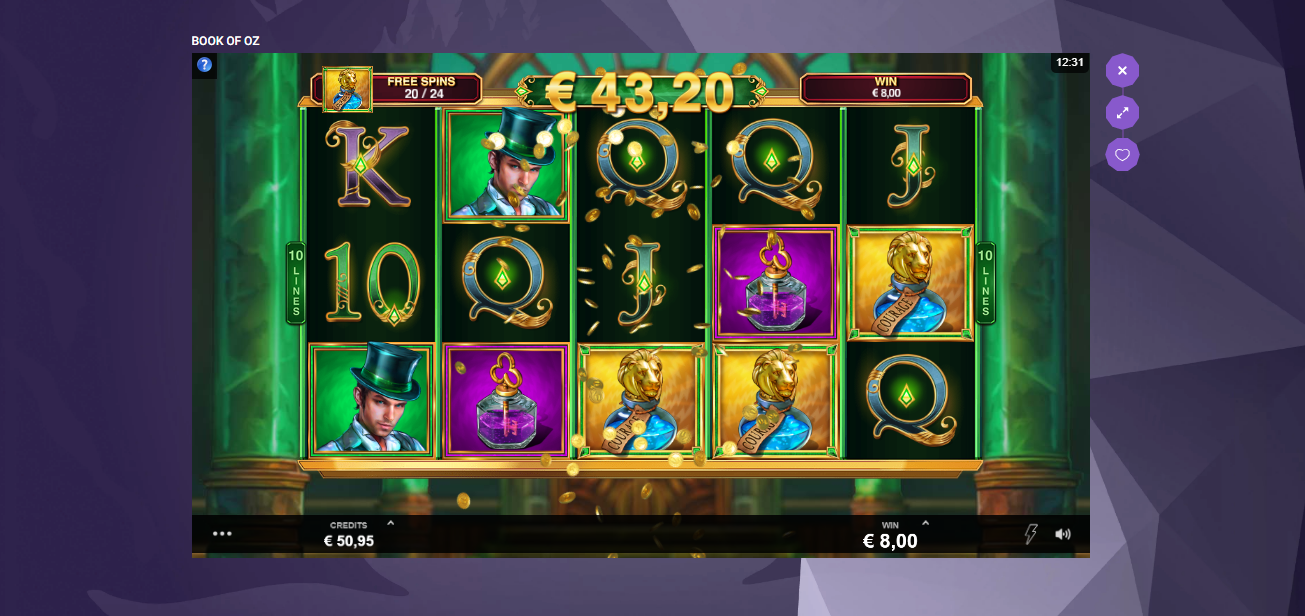This screenshot has width=1305, height=616.
Task: Click the wizard symbol in top hat, second reel
Action: click(x=507, y=165)
